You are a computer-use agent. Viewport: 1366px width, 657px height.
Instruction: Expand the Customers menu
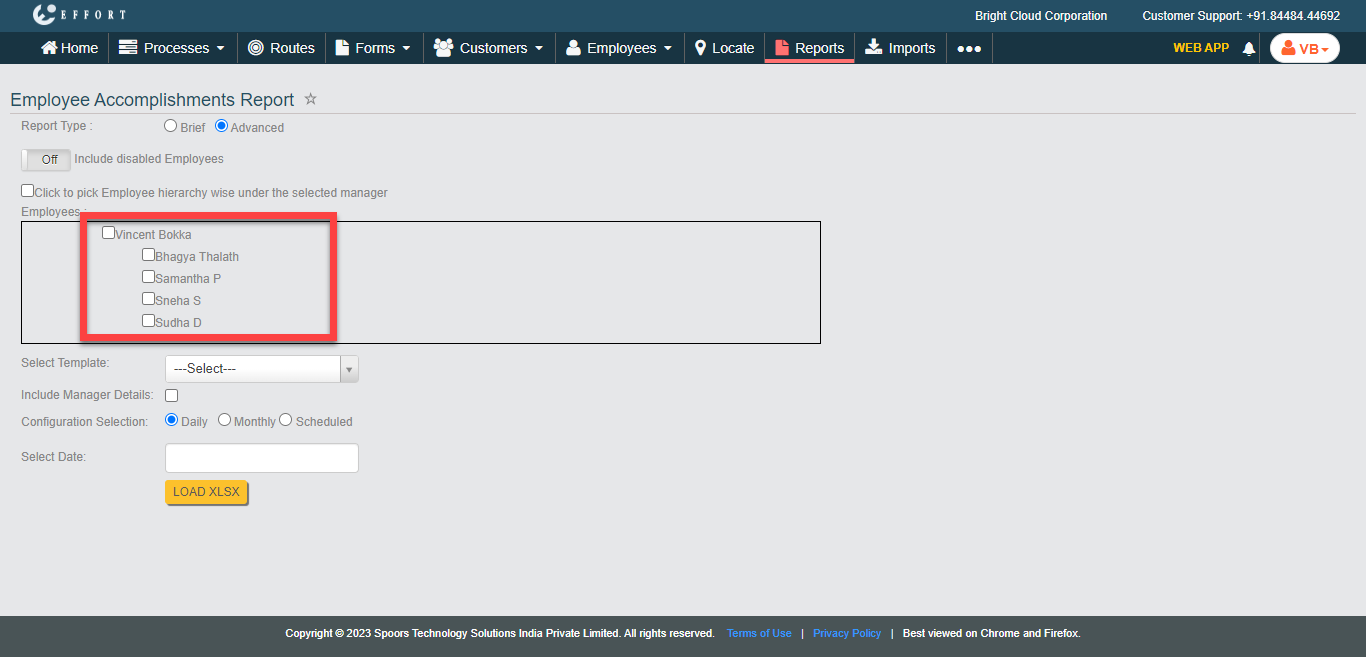coord(489,48)
